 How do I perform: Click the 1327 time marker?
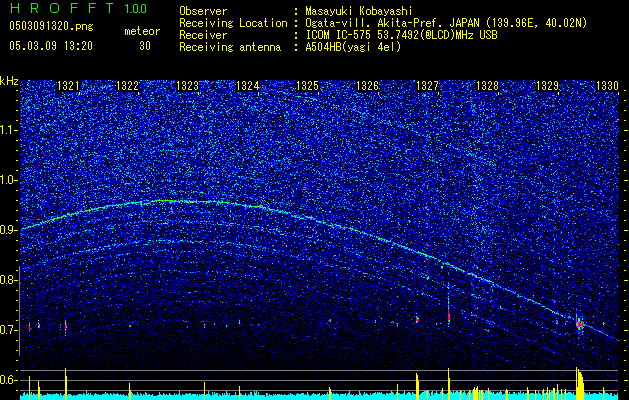click(428, 86)
